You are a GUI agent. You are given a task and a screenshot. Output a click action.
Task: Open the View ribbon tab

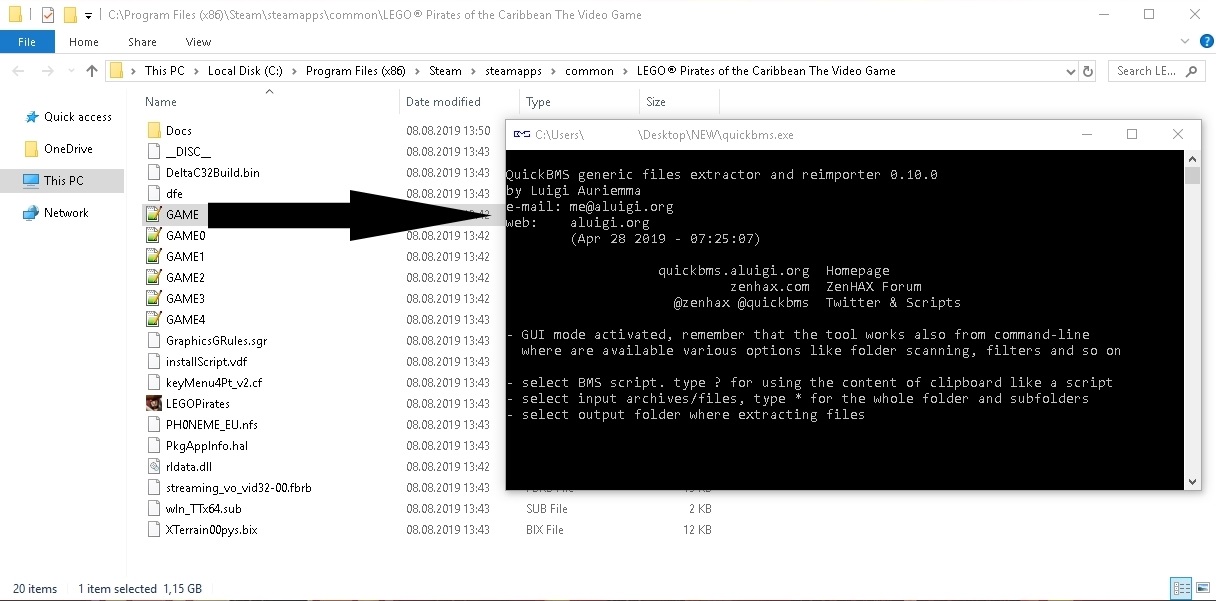coord(198,42)
